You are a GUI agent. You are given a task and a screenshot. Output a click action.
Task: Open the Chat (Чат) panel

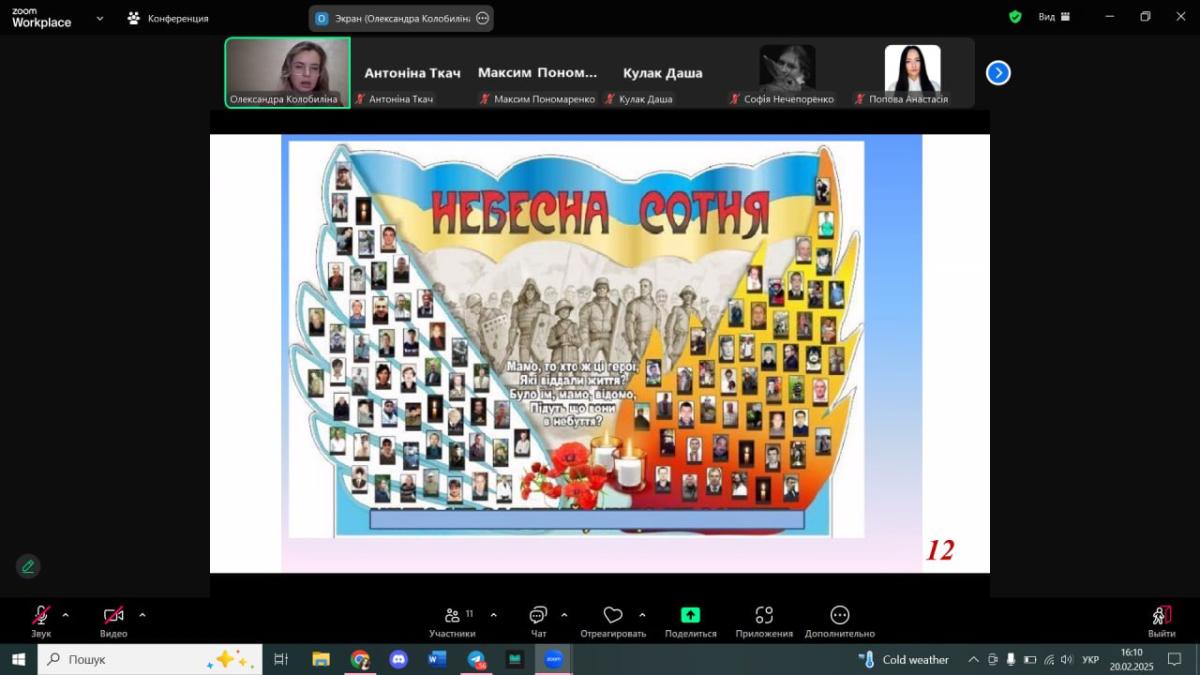point(538,620)
